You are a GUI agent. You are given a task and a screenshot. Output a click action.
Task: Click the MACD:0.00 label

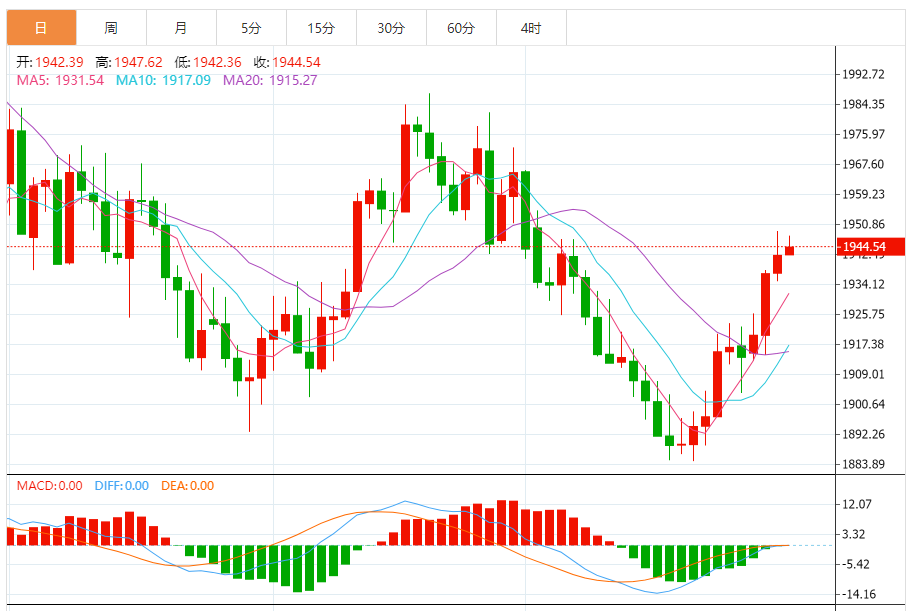pyautogui.click(x=49, y=486)
